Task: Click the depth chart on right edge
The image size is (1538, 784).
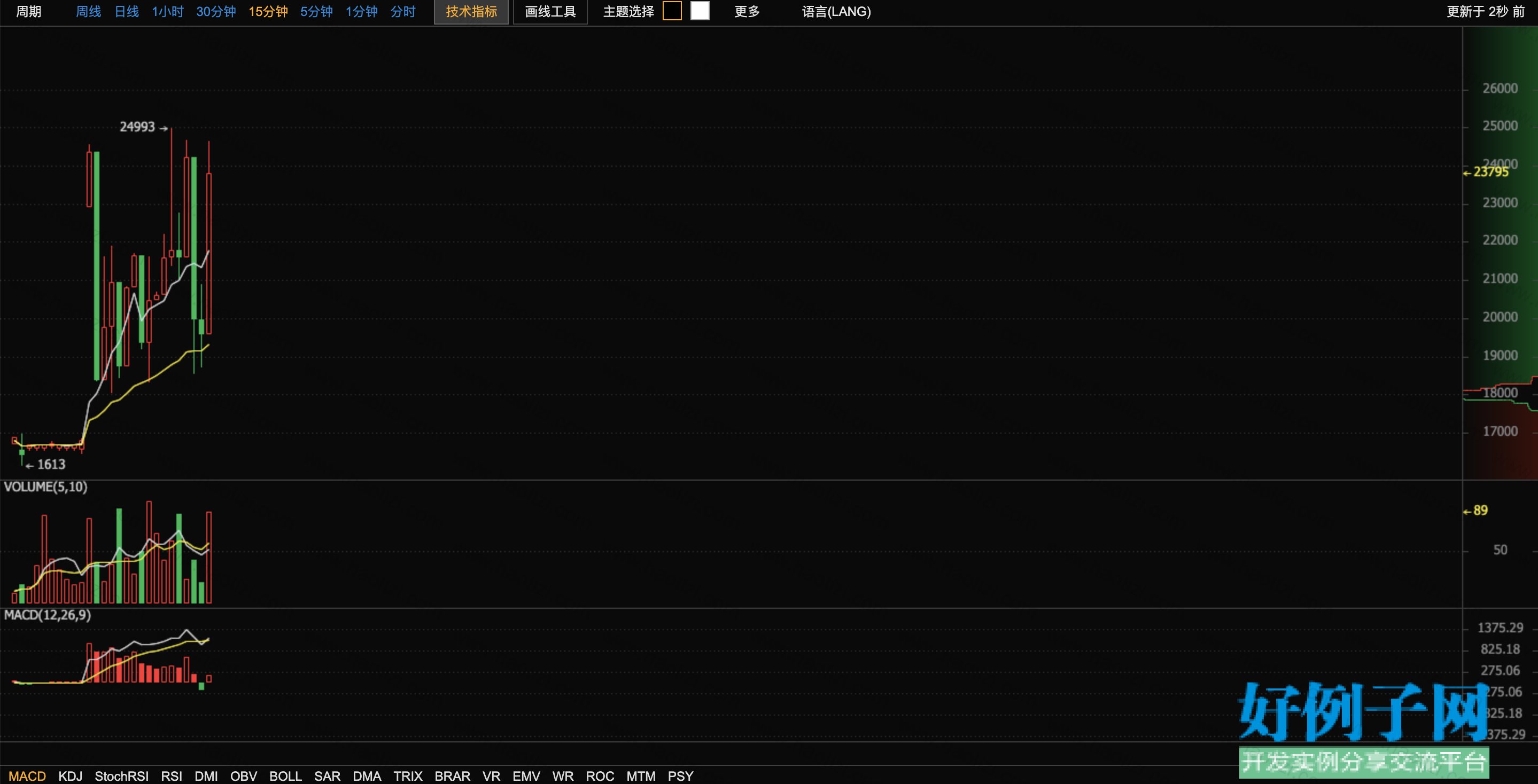Action: coord(1500,253)
